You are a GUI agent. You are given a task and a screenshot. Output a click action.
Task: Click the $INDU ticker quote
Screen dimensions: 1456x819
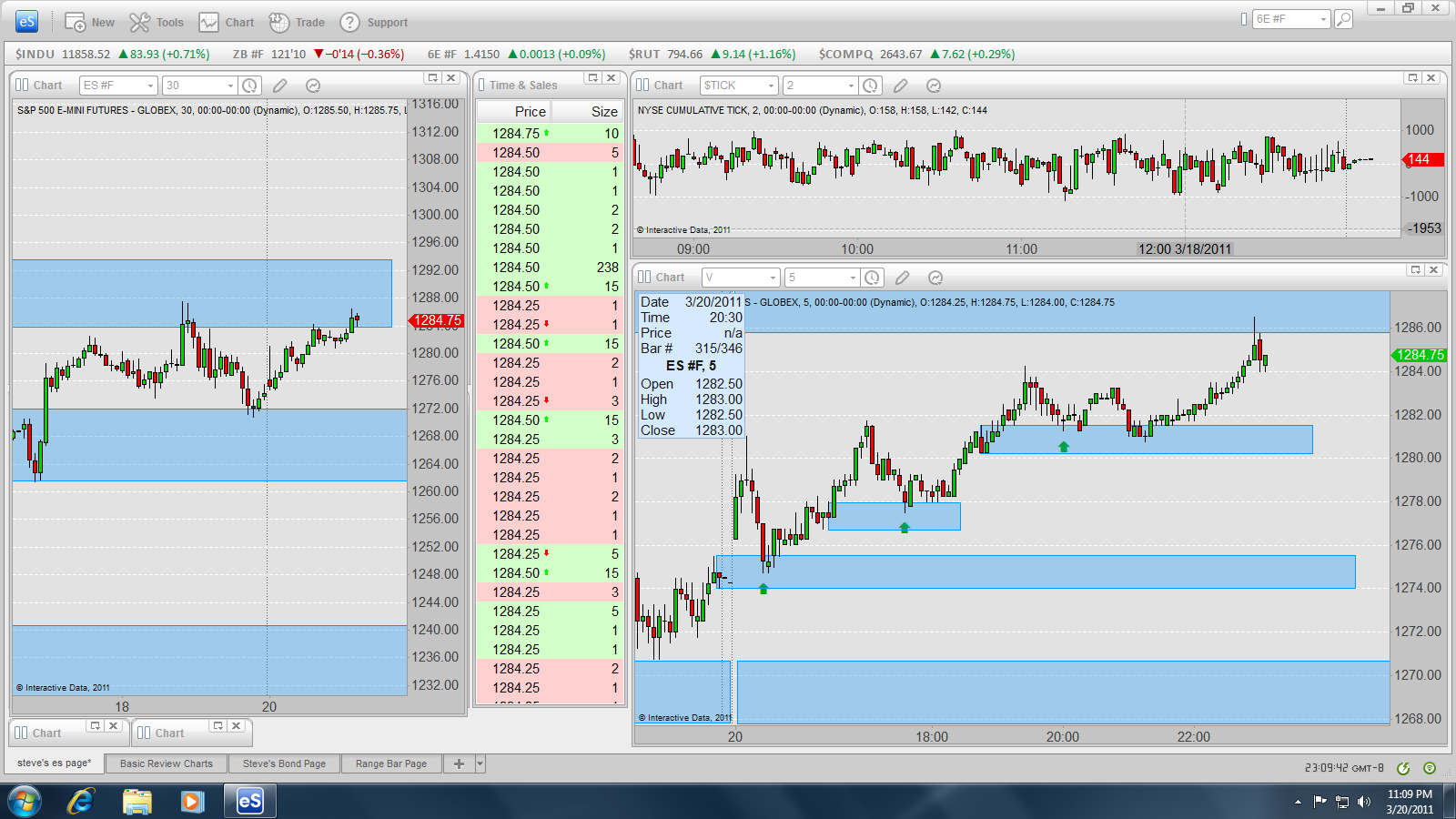pyautogui.click(x=112, y=55)
